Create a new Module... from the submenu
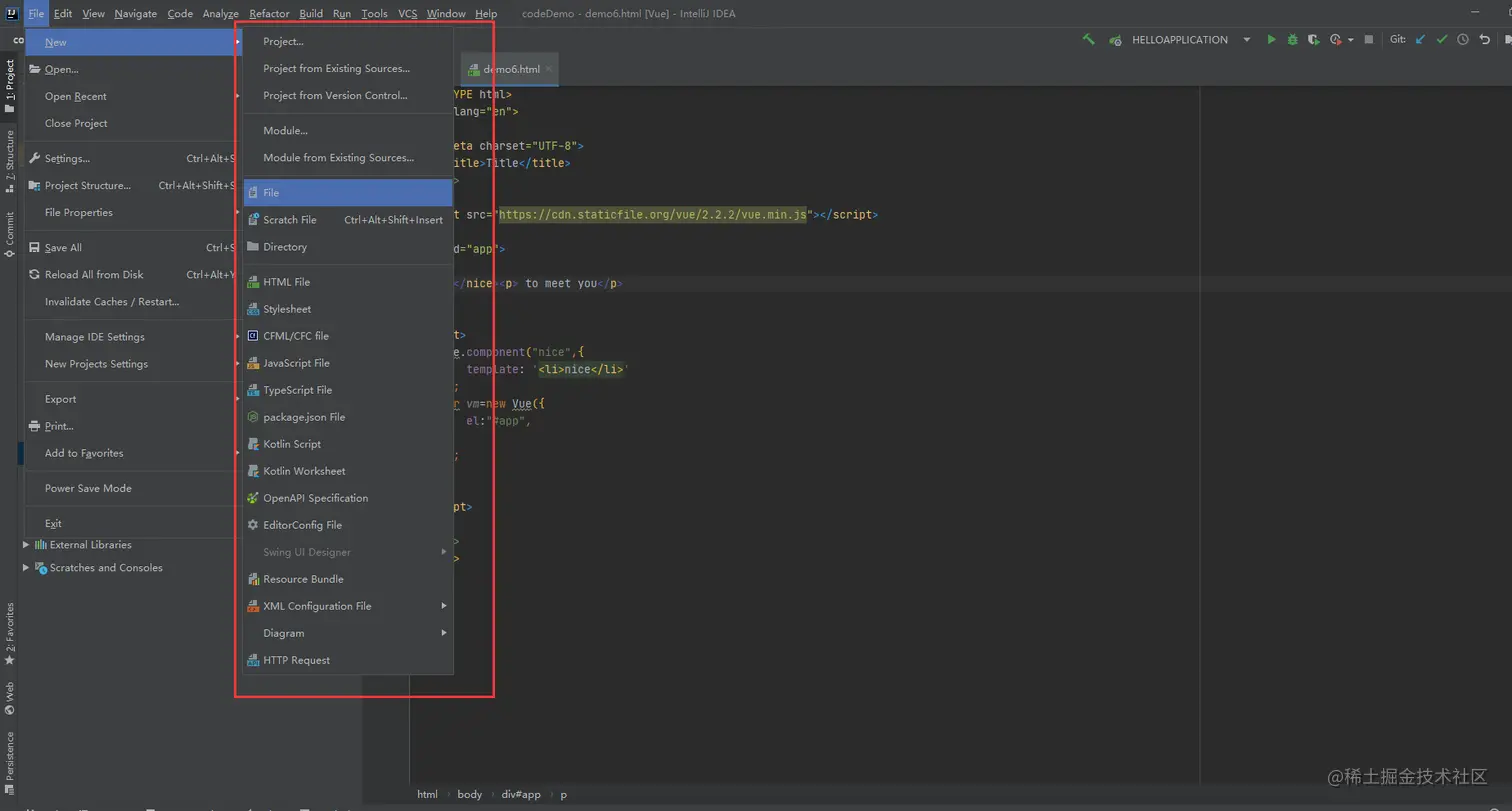 [x=348, y=131]
